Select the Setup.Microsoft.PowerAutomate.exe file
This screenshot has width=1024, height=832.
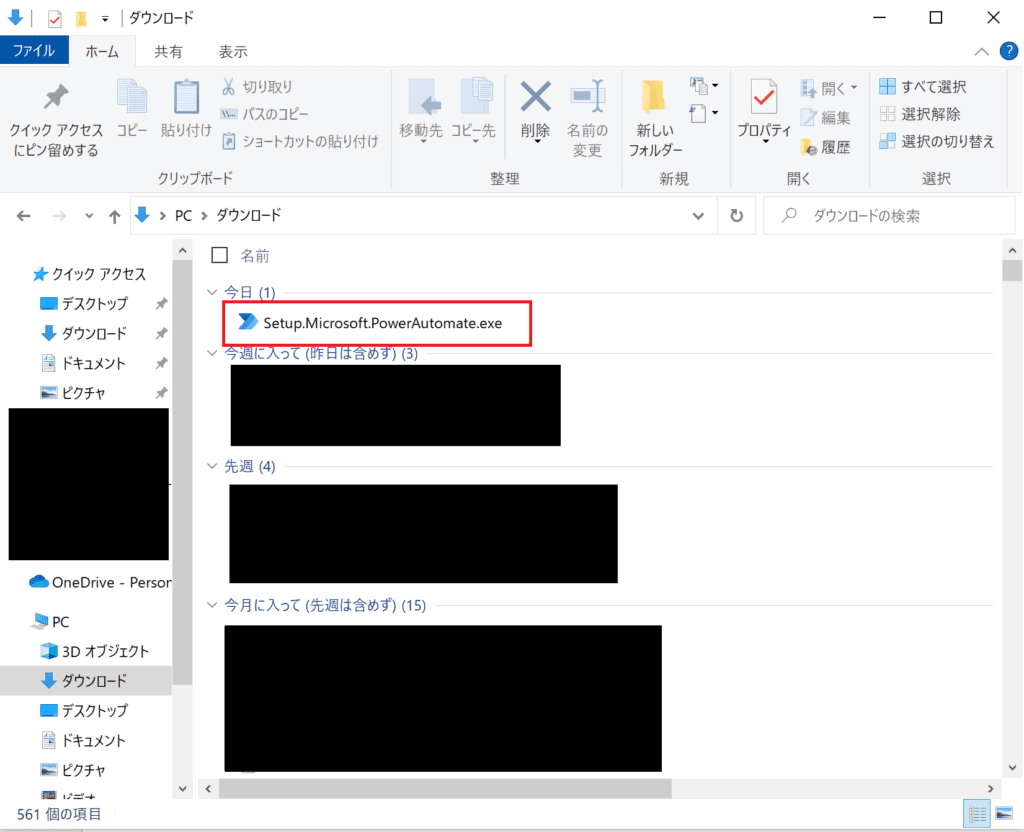382,323
